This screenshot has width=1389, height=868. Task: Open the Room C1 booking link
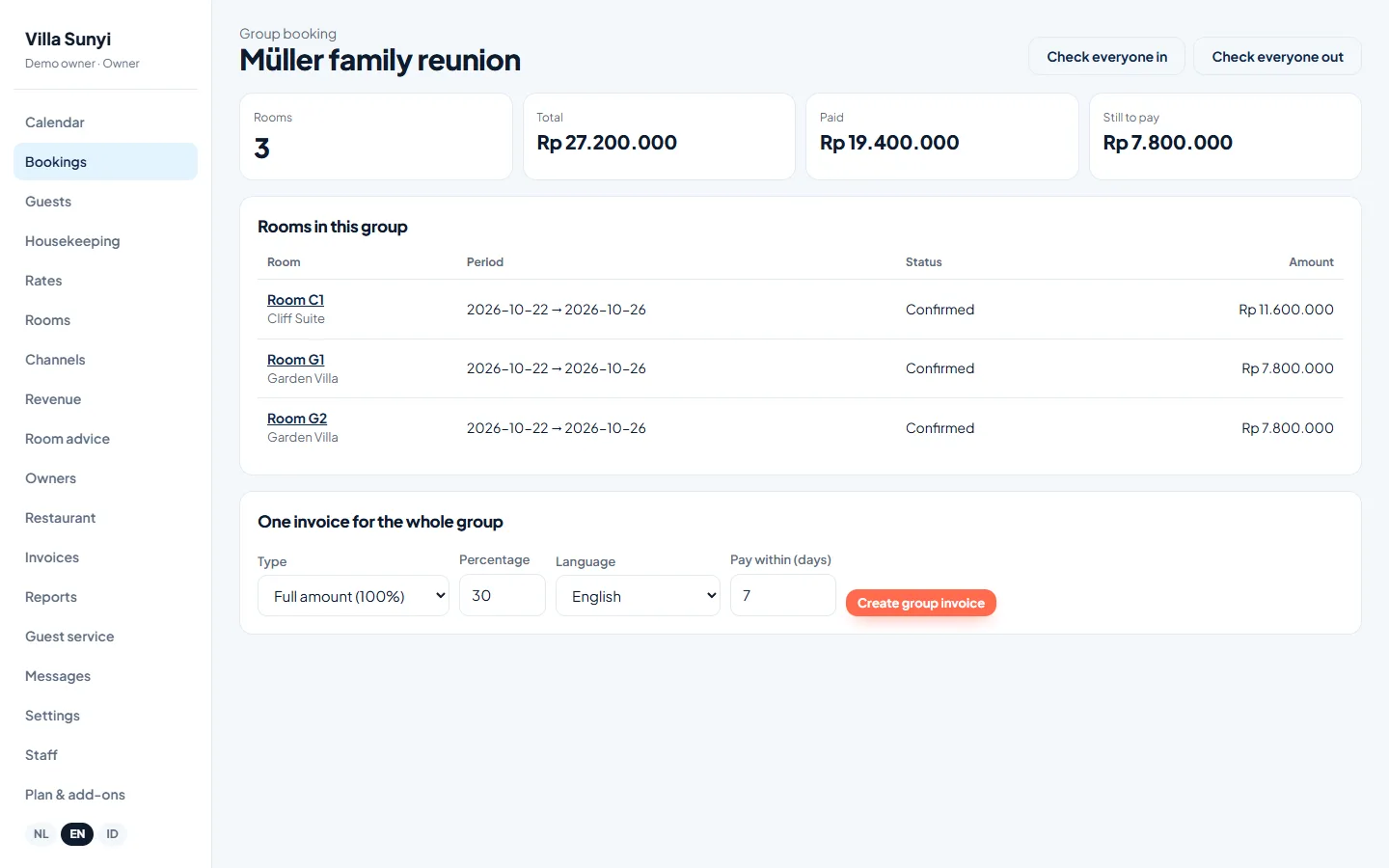tap(295, 300)
